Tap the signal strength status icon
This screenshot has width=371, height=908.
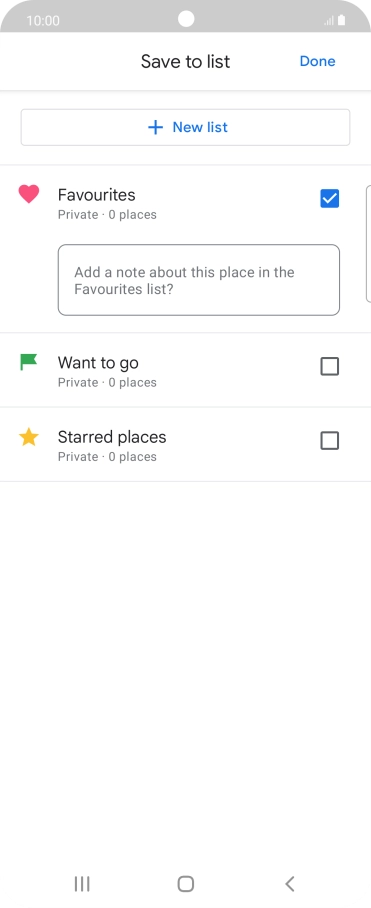(329, 21)
